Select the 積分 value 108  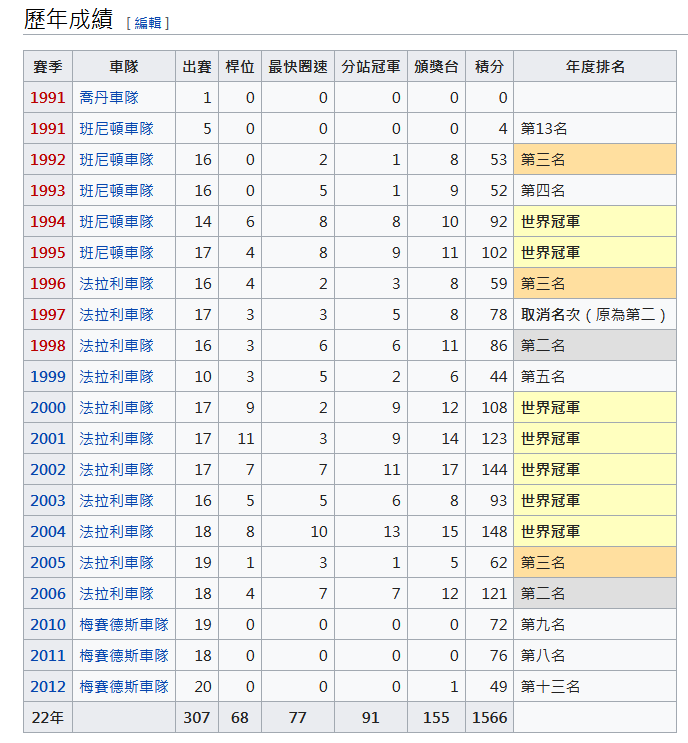pyautogui.click(x=489, y=408)
